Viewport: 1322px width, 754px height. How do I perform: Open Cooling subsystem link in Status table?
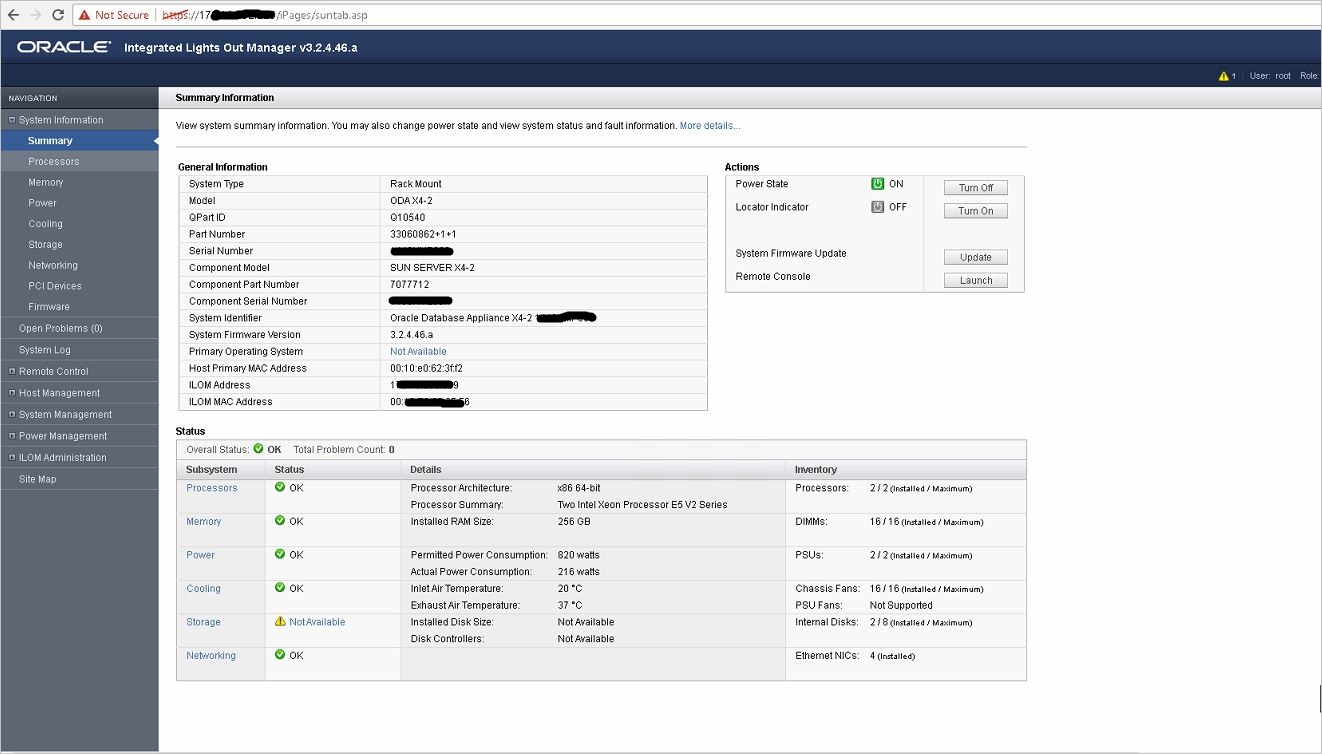pyautogui.click(x=203, y=588)
